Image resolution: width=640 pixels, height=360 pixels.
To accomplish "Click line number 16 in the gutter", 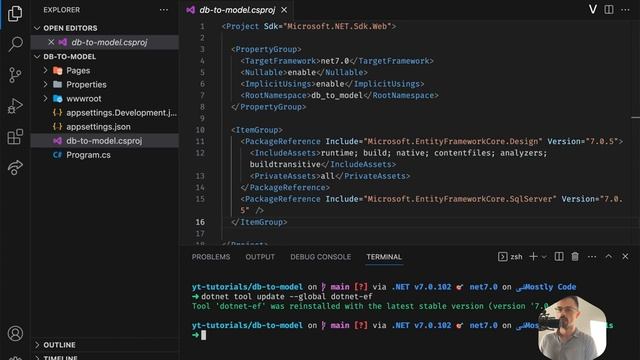I will tap(200, 222).
